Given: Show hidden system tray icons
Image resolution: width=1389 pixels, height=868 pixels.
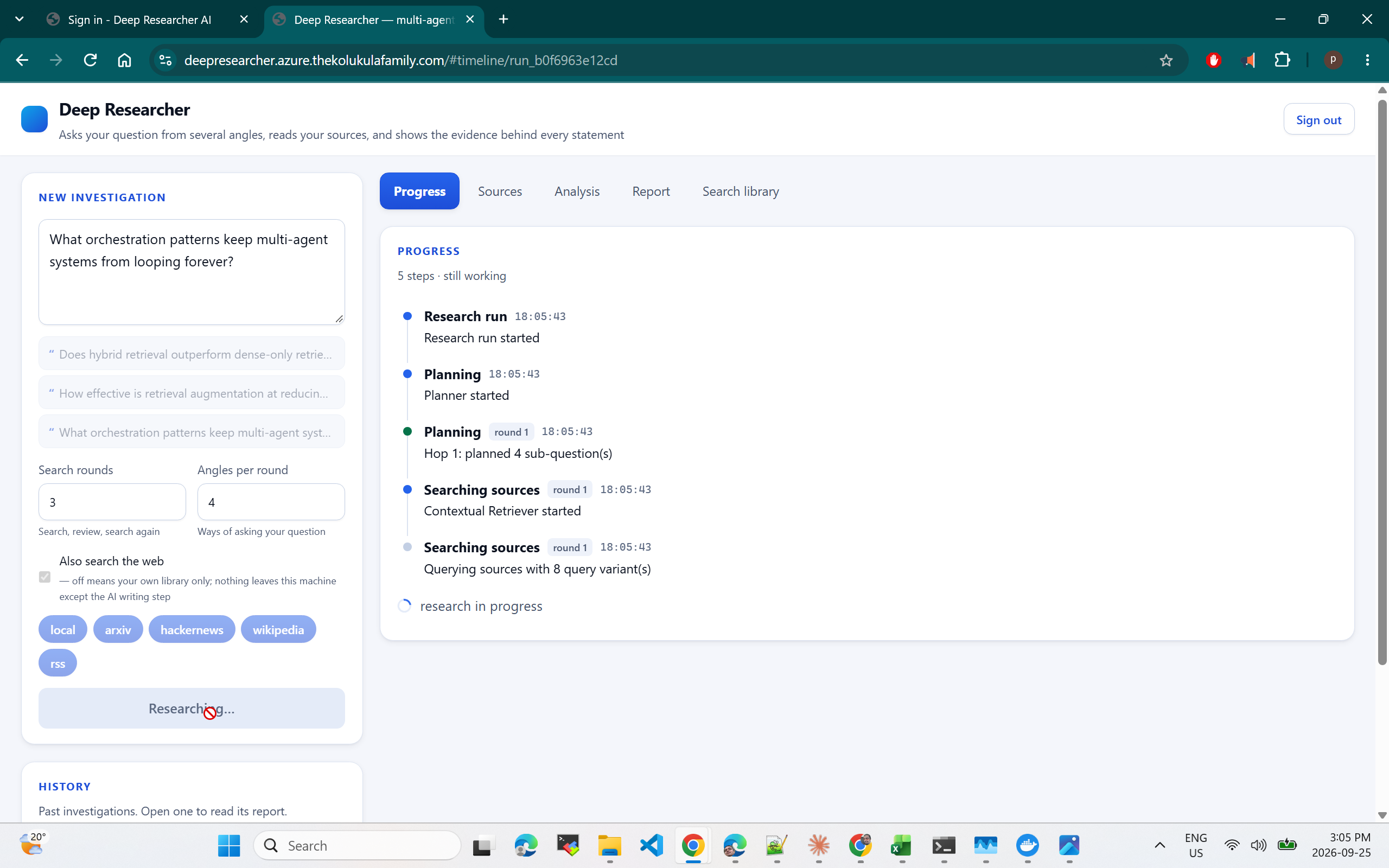Looking at the screenshot, I should (1159, 845).
